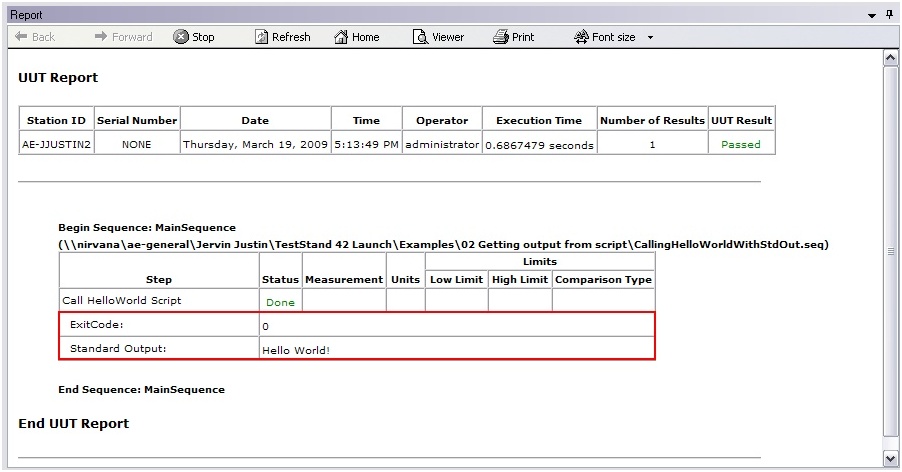Select the Hello World! standard output cell
The width and height of the screenshot is (902, 472).
456,350
